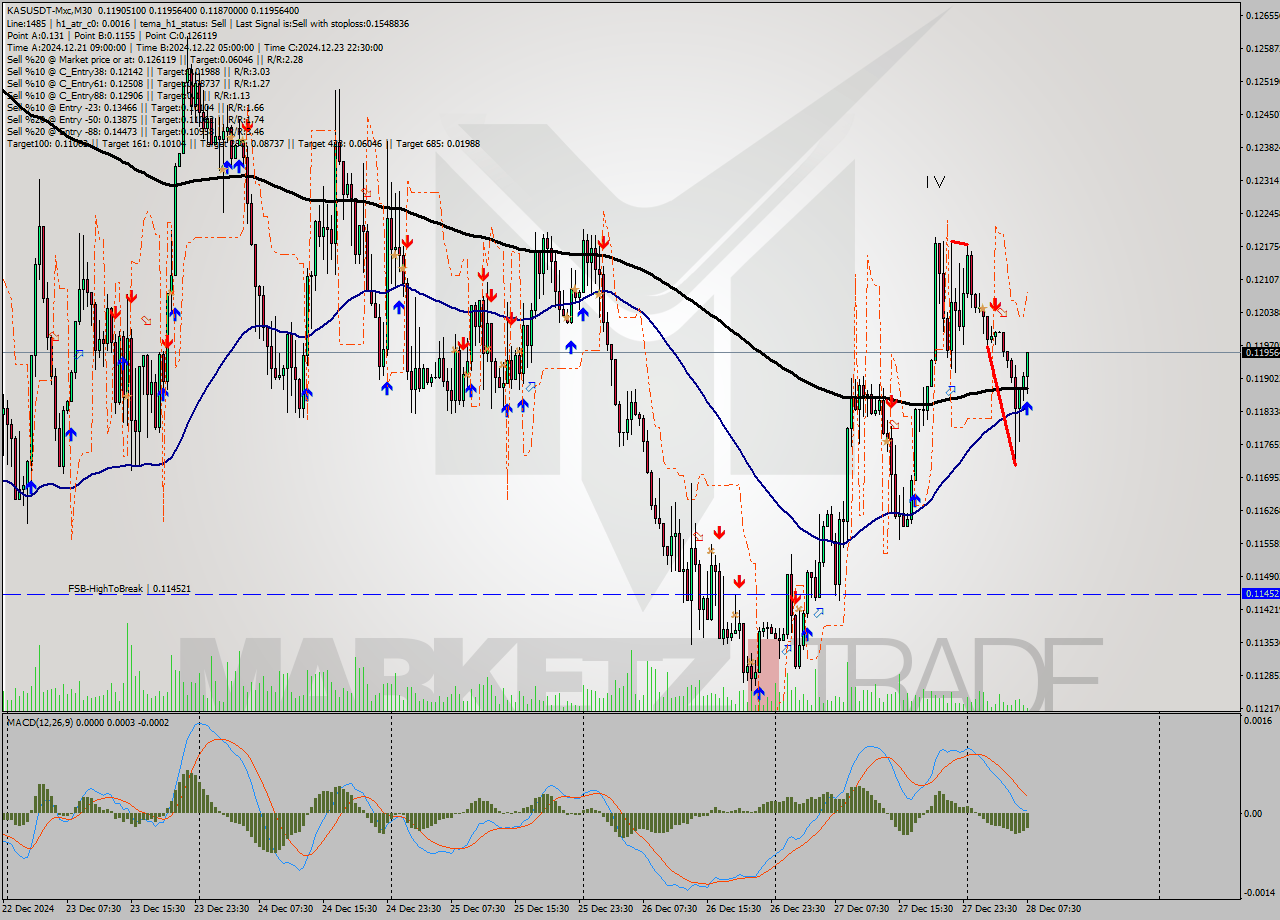Select the blue 0.11452 price level tag
1280x920 pixels.
coord(1260,594)
